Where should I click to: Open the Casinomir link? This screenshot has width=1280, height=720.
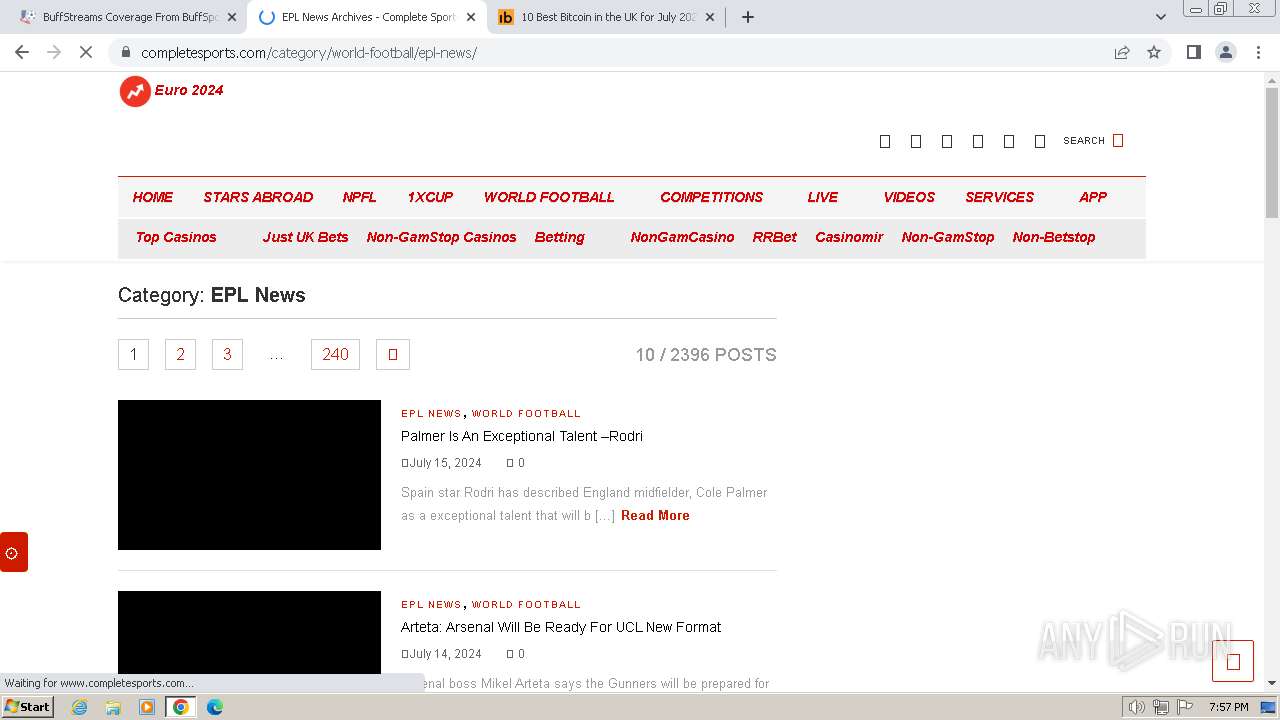(849, 237)
